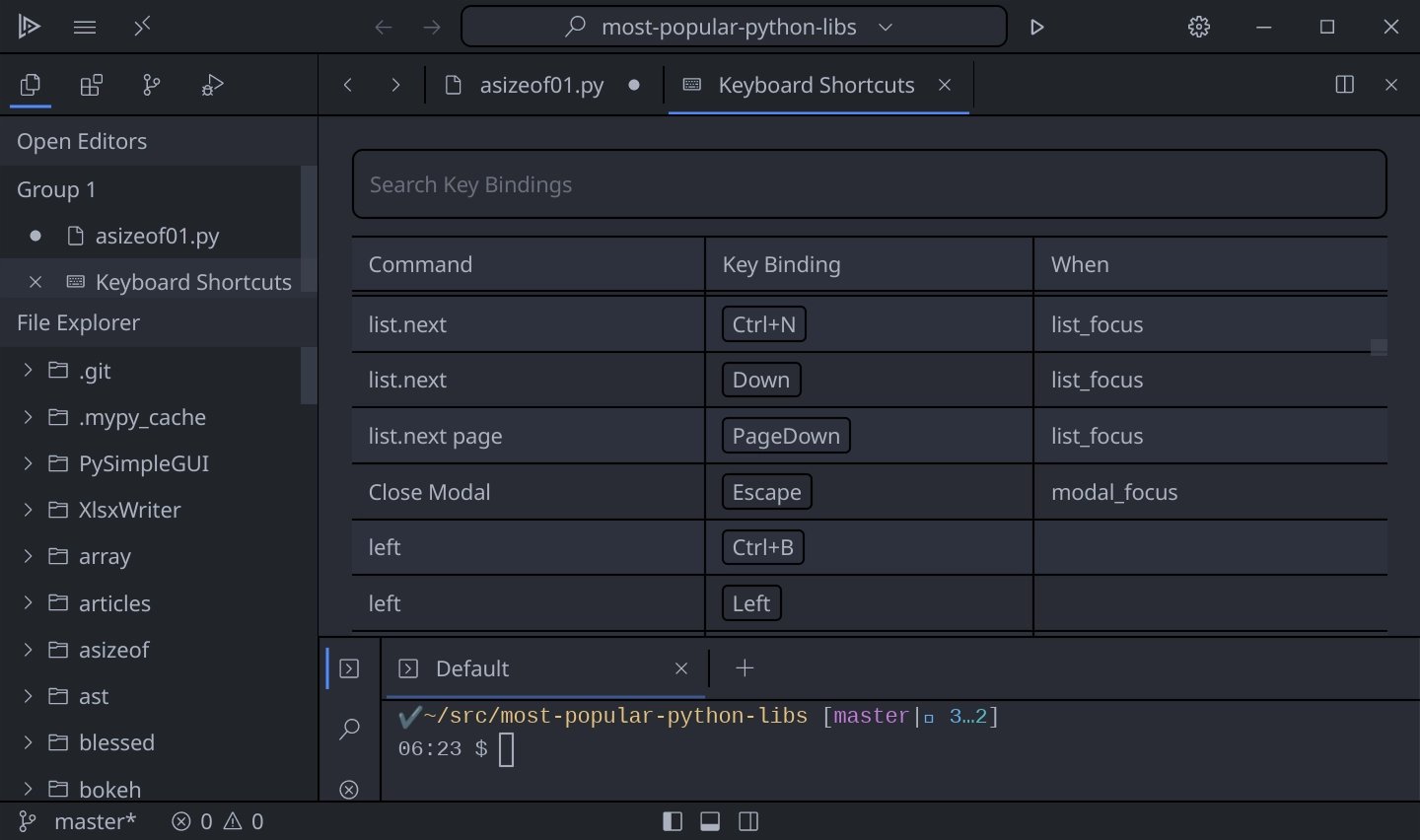Toggle the right sidebar layout button
The height and width of the screenshot is (840, 1420).
click(x=748, y=821)
